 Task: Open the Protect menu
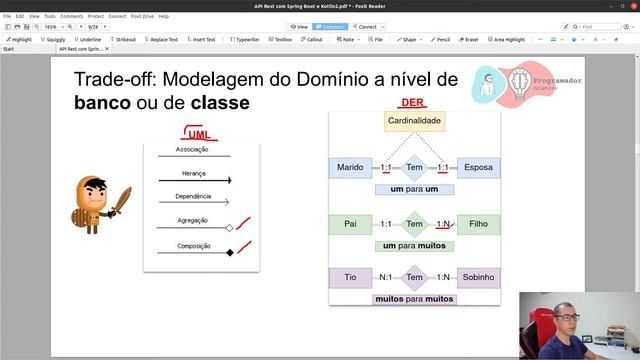tap(96, 16)
